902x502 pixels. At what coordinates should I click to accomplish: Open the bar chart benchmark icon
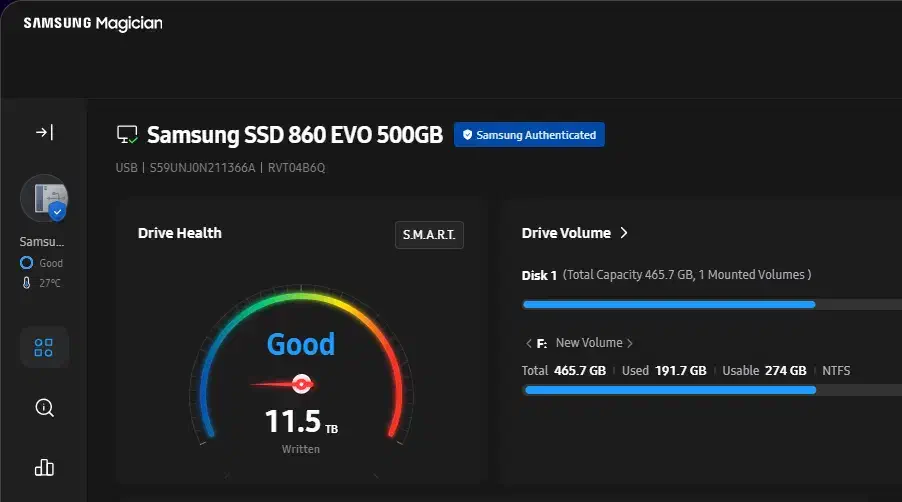44,467
